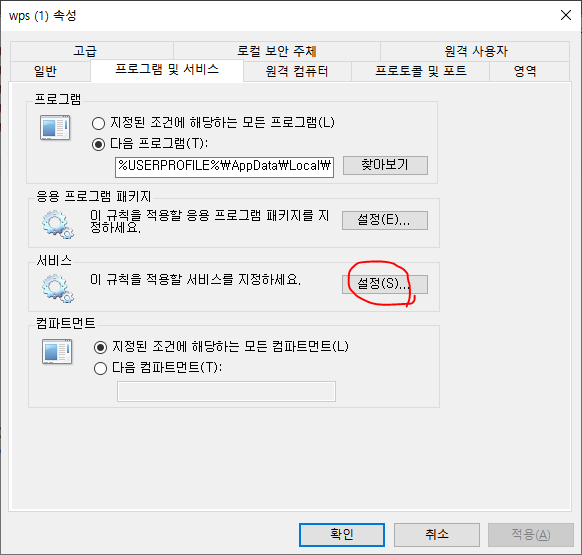Open the service 설정(S)... button
582x555 pixels.
click(x=385, y=284)
